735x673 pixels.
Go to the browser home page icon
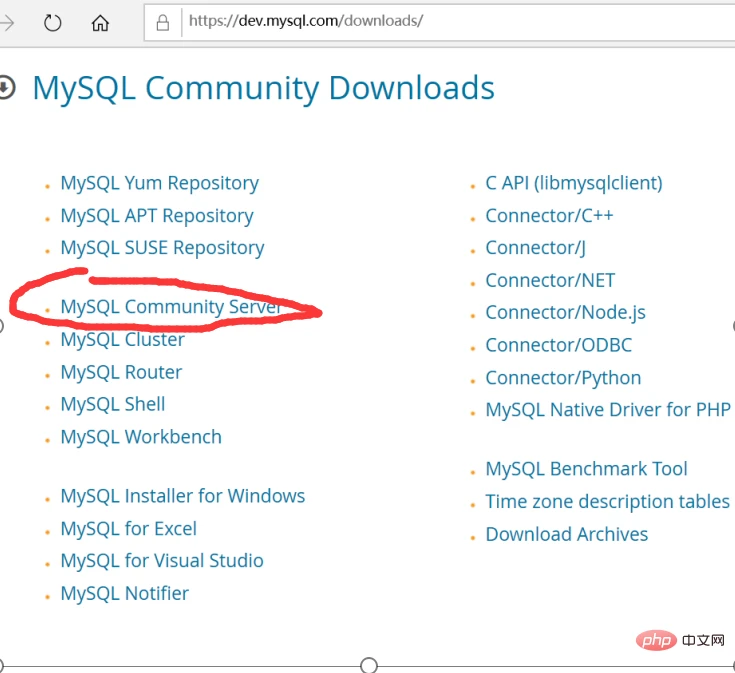pos(100,22)
